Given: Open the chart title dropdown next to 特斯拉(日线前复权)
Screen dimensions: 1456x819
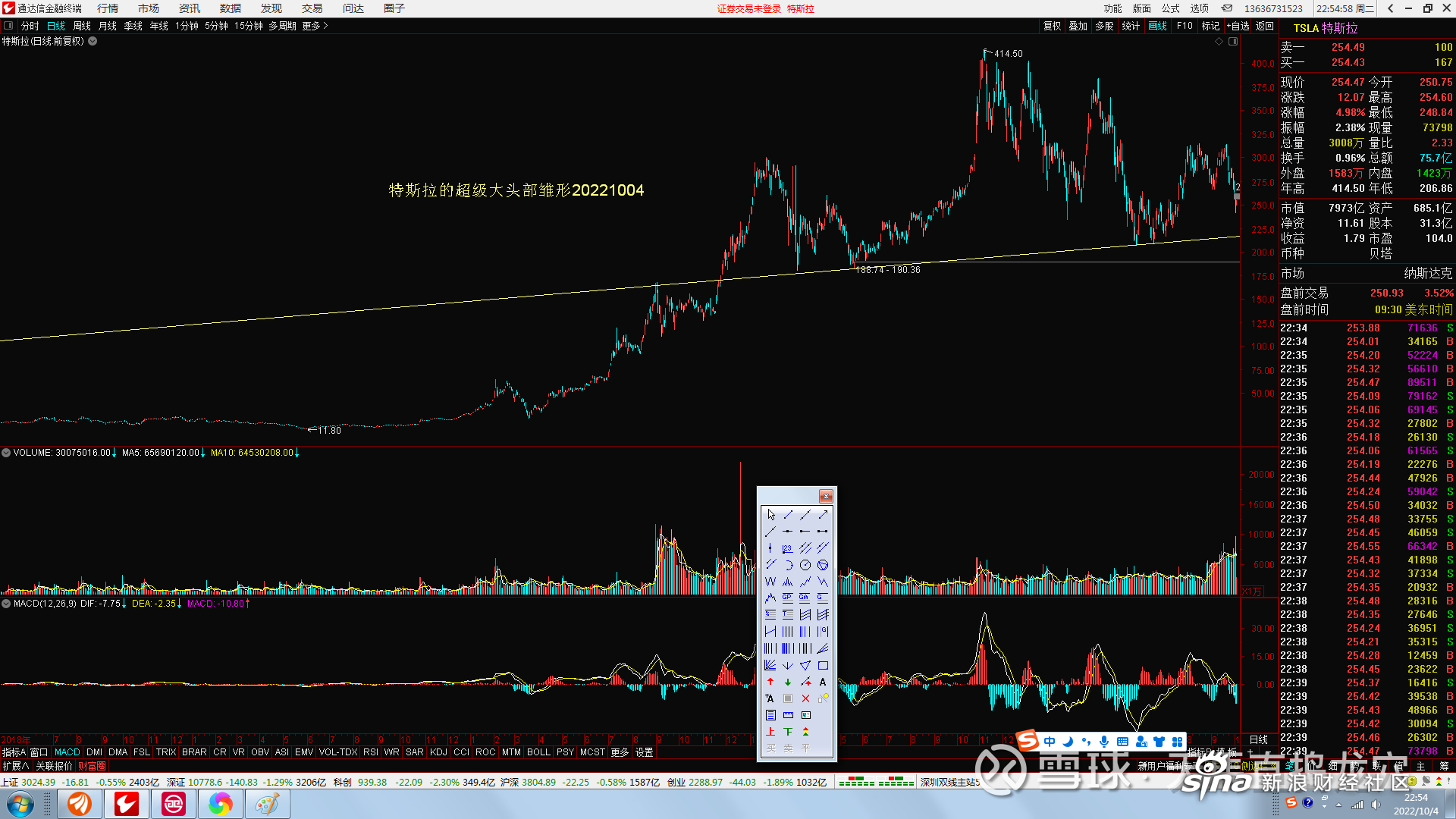Looking at the screenshot, I should (x=93, y=41).
